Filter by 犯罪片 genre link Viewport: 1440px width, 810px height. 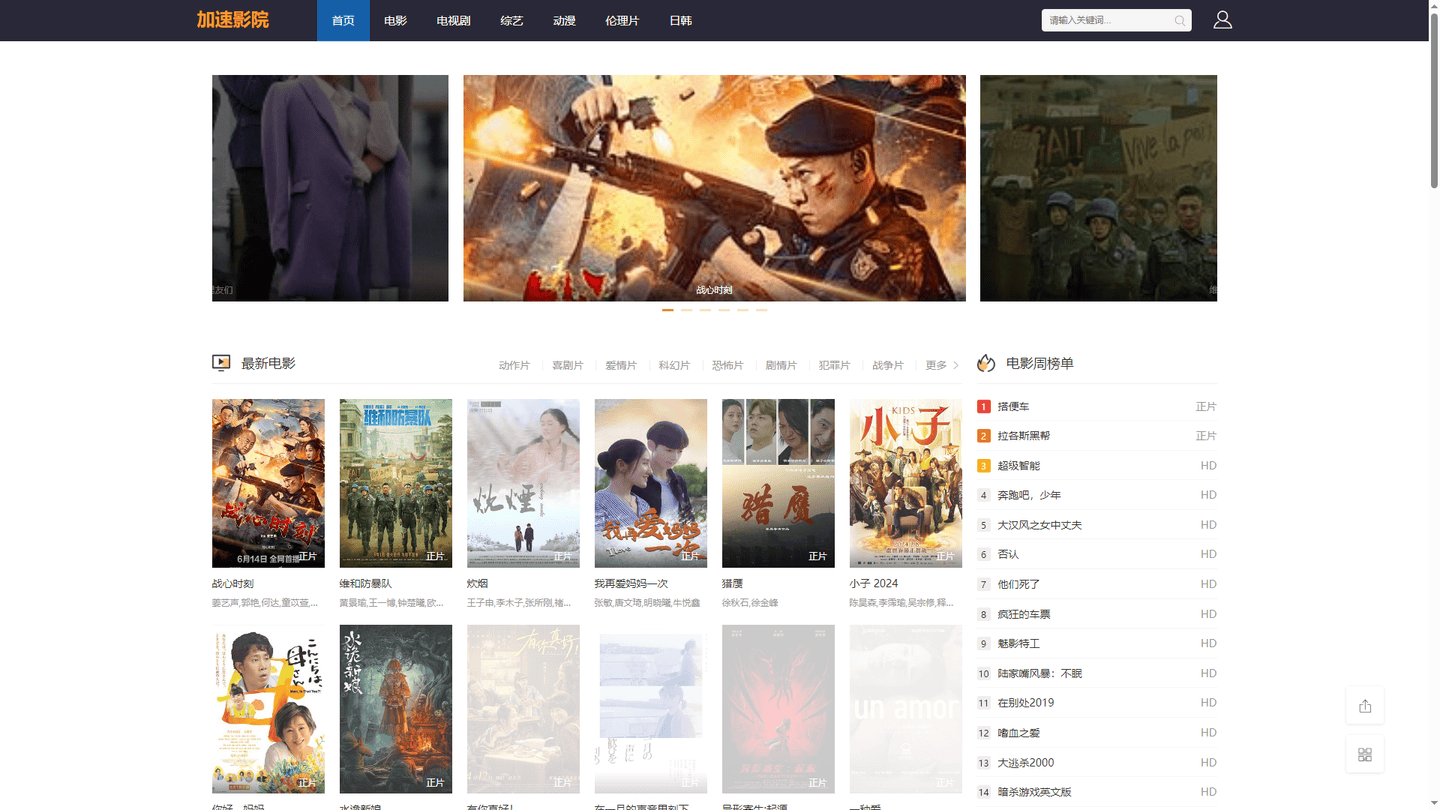pyautogui.click(x=834, y=365)
